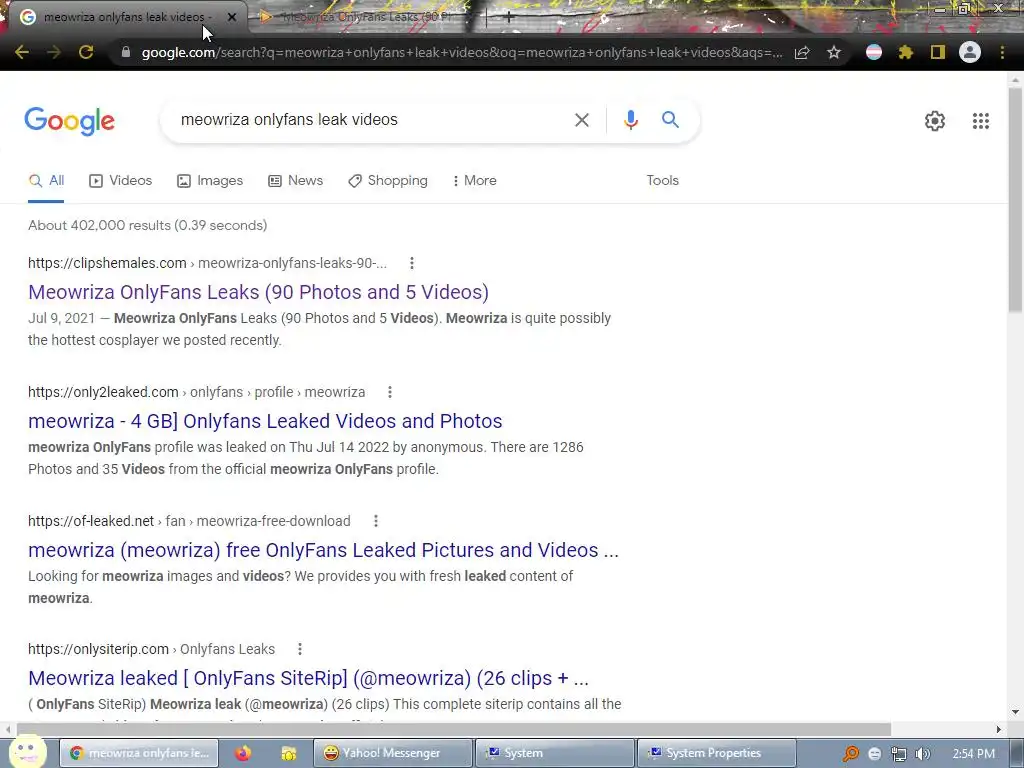The height and width of the screenshot is (768, 1024).
Task: Open the Extensions puzzle-piece menu
Action: (x=905, y=52)
